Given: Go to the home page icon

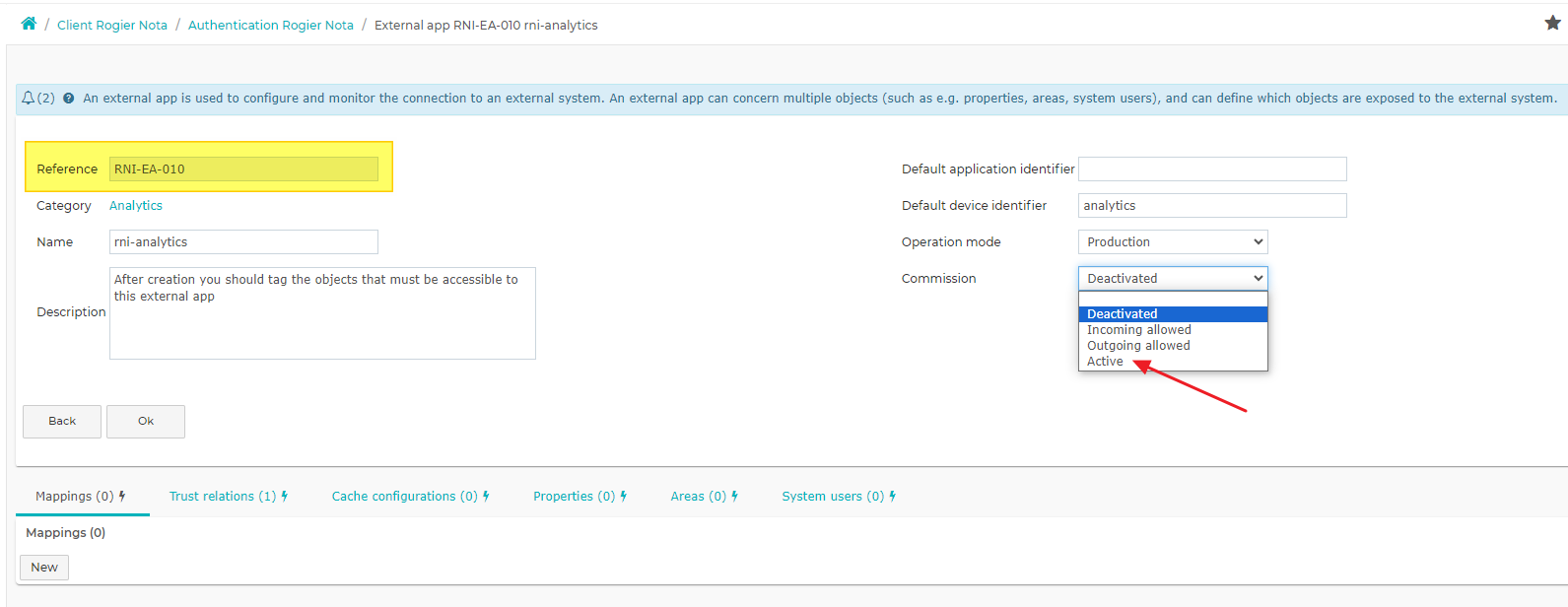Looking at the screenshot, I should click(x=29, y=24).
